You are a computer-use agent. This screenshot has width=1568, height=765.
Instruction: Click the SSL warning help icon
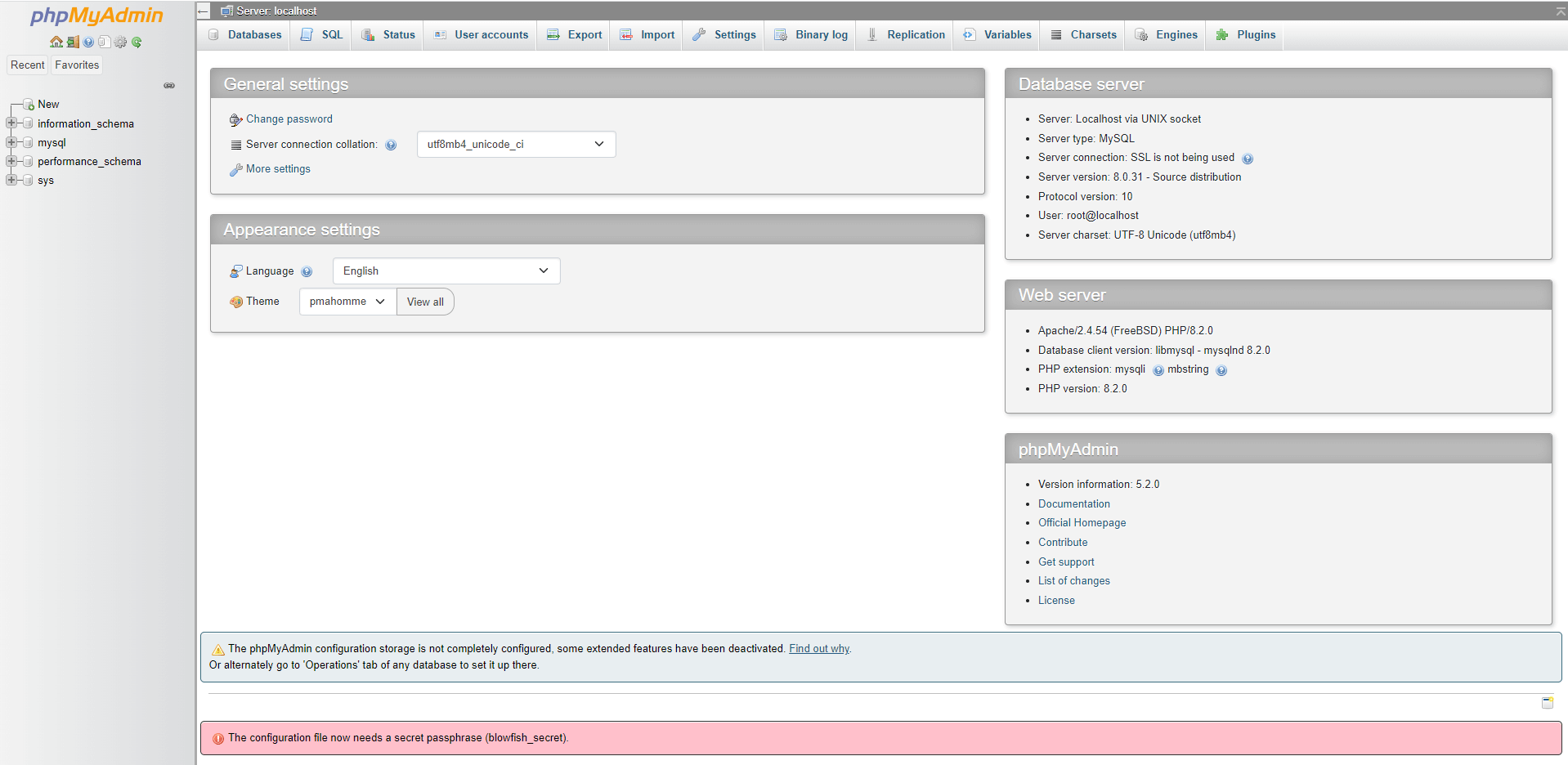pos(1248,158)
